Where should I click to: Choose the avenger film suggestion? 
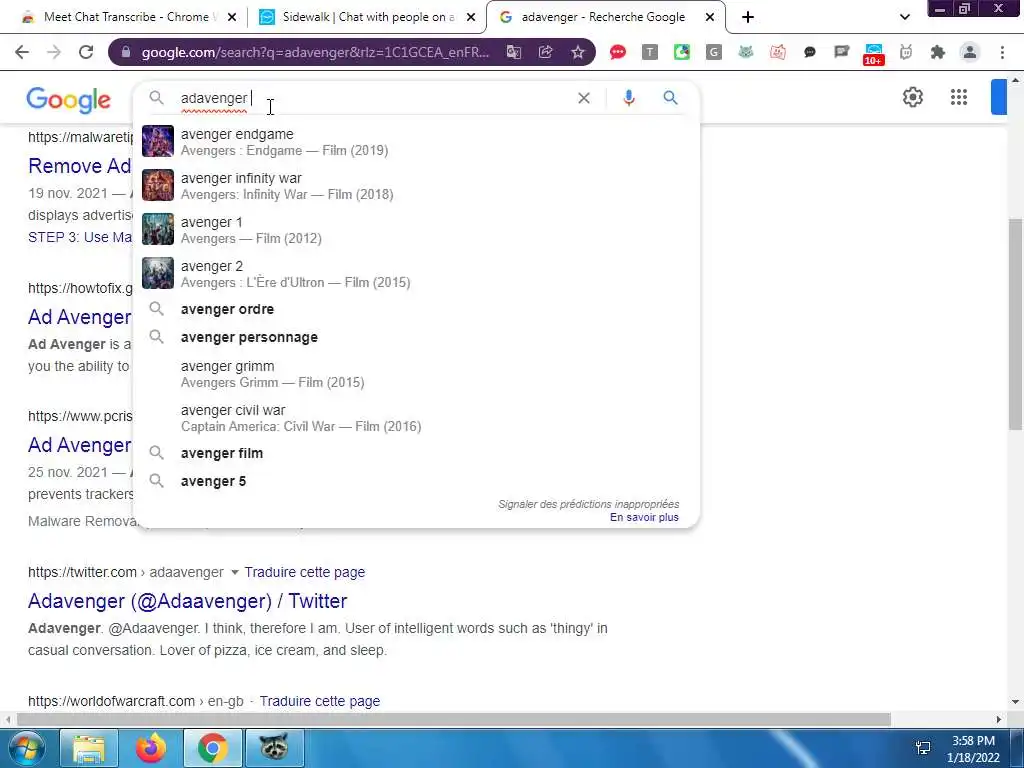[416, 453]
